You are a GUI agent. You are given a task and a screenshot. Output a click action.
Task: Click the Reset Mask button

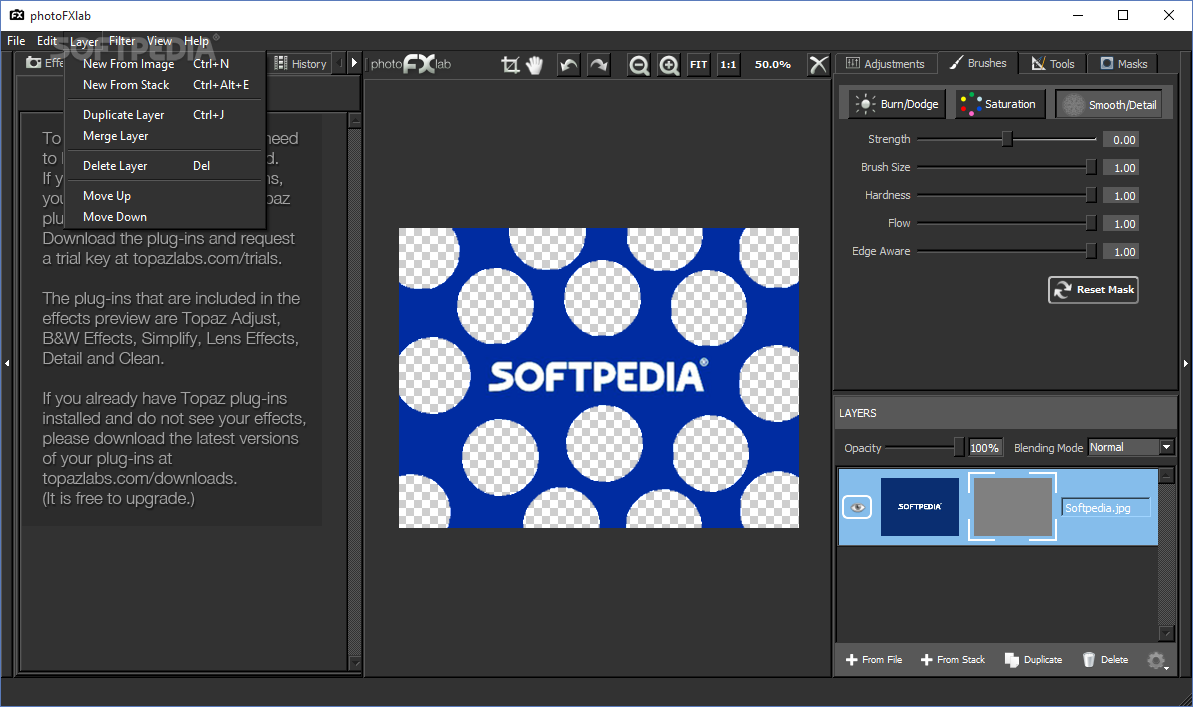coord(1093,290)
